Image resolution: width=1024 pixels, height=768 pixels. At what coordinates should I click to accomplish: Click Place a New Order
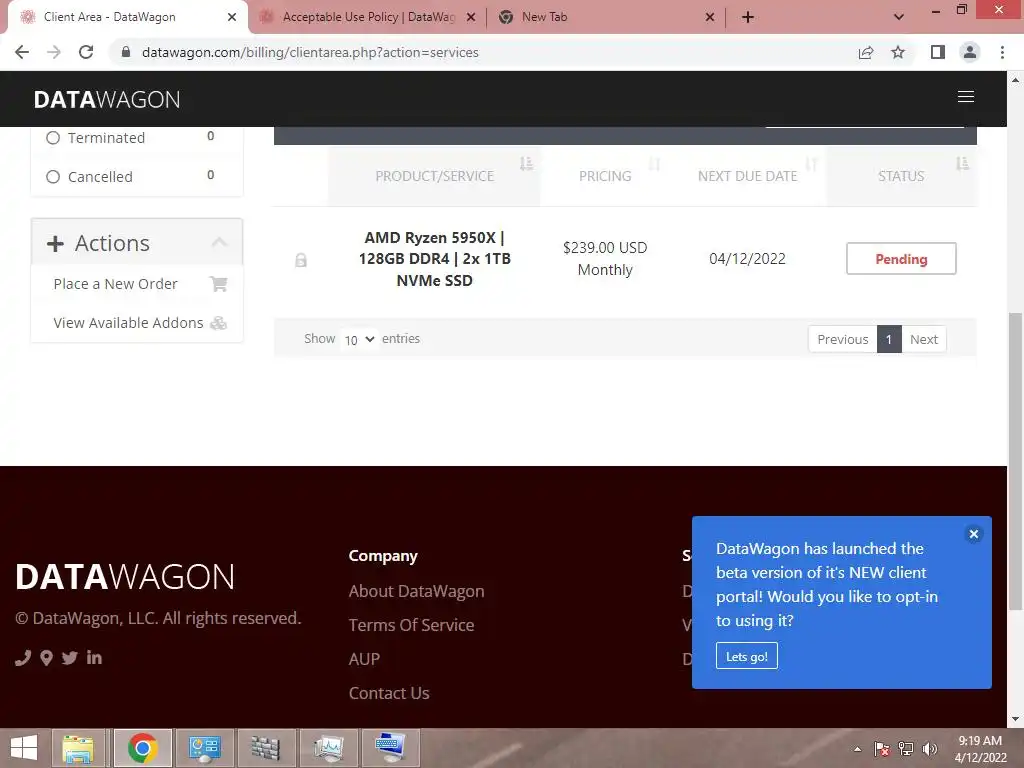coord(116,284)
